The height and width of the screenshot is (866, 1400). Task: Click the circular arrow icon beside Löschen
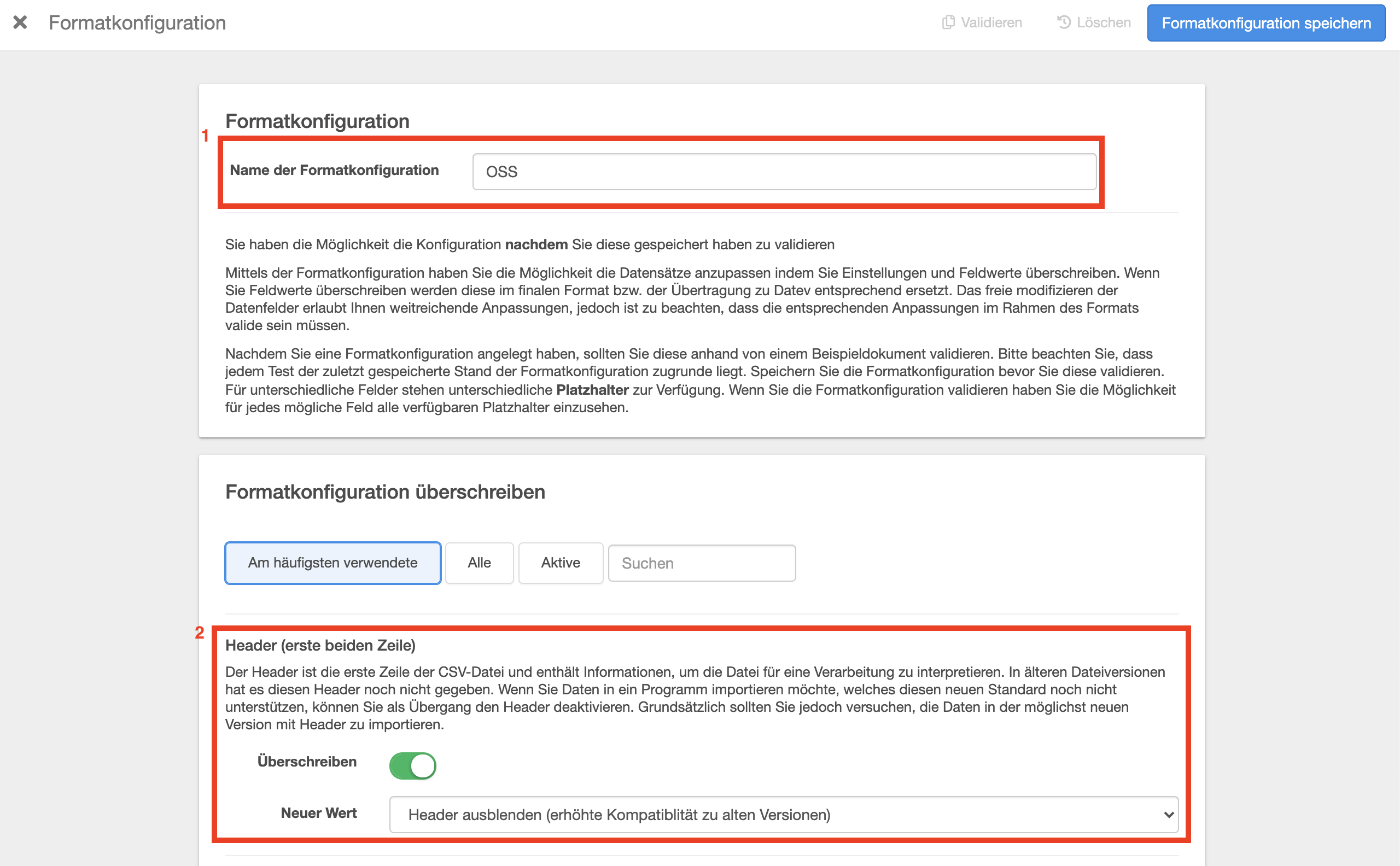1064,22
